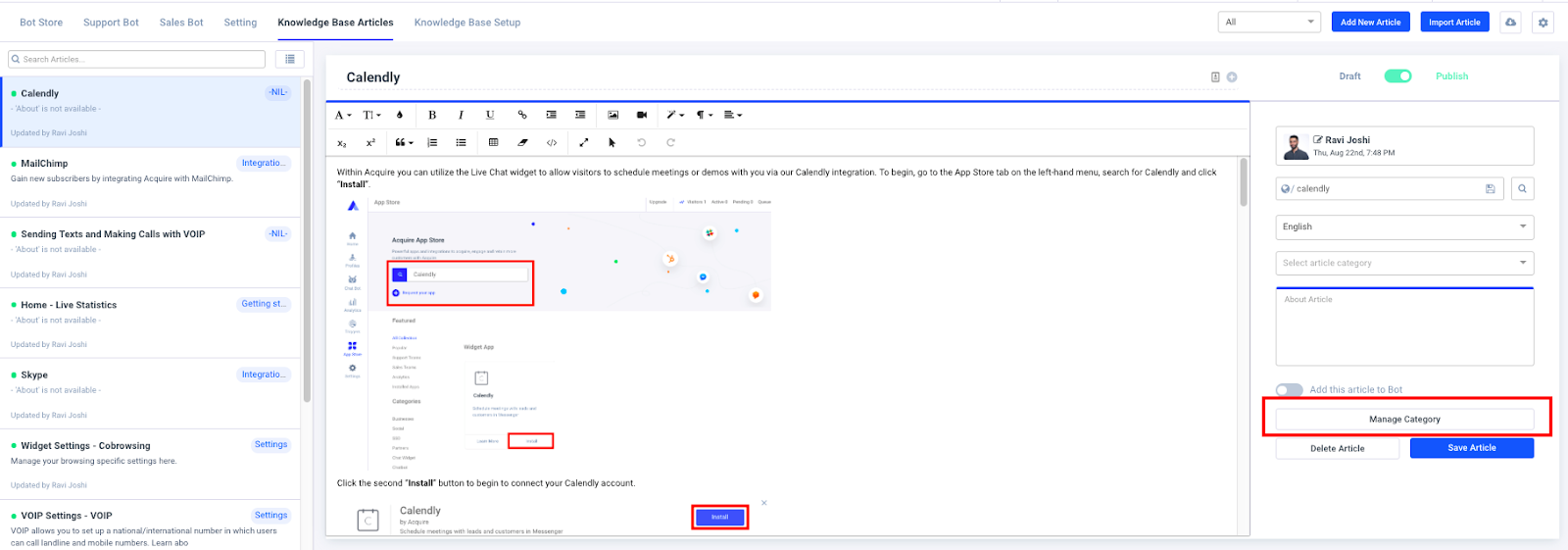The width and height of the screenshot is (1568, 550).
Task: Apply superscript formatting
Action: (x=370, y=143)
